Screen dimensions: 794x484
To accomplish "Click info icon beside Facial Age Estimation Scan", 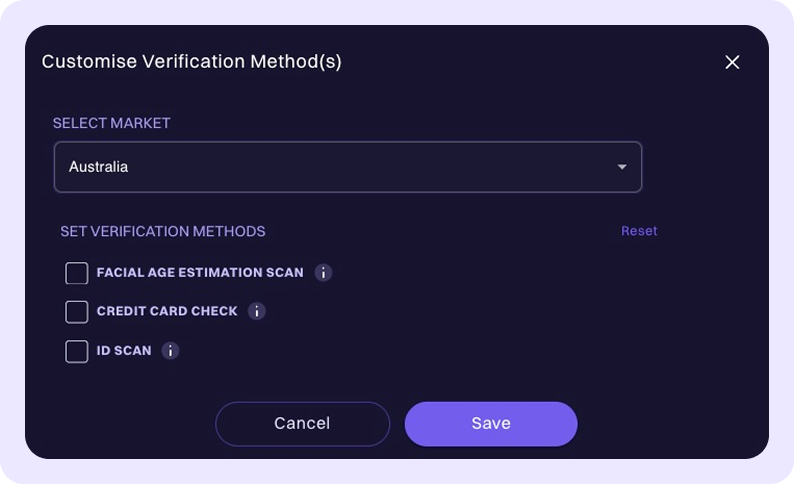I will click(323, 272).
